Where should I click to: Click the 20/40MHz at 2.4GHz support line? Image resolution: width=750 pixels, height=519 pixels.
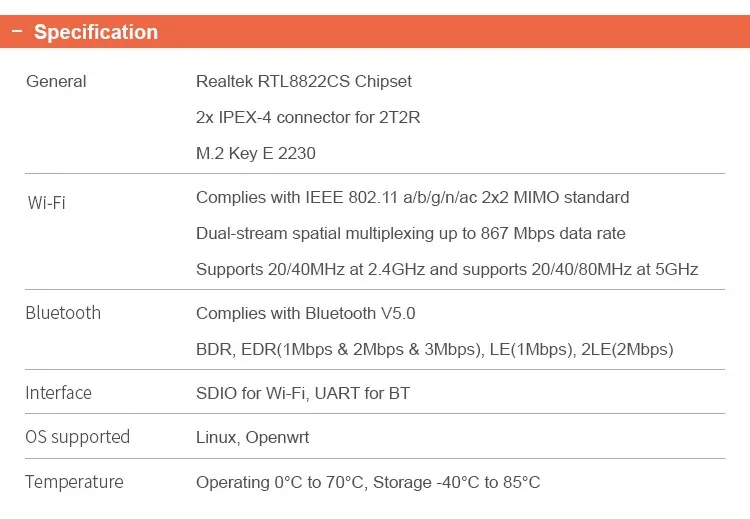coord(447,269)
